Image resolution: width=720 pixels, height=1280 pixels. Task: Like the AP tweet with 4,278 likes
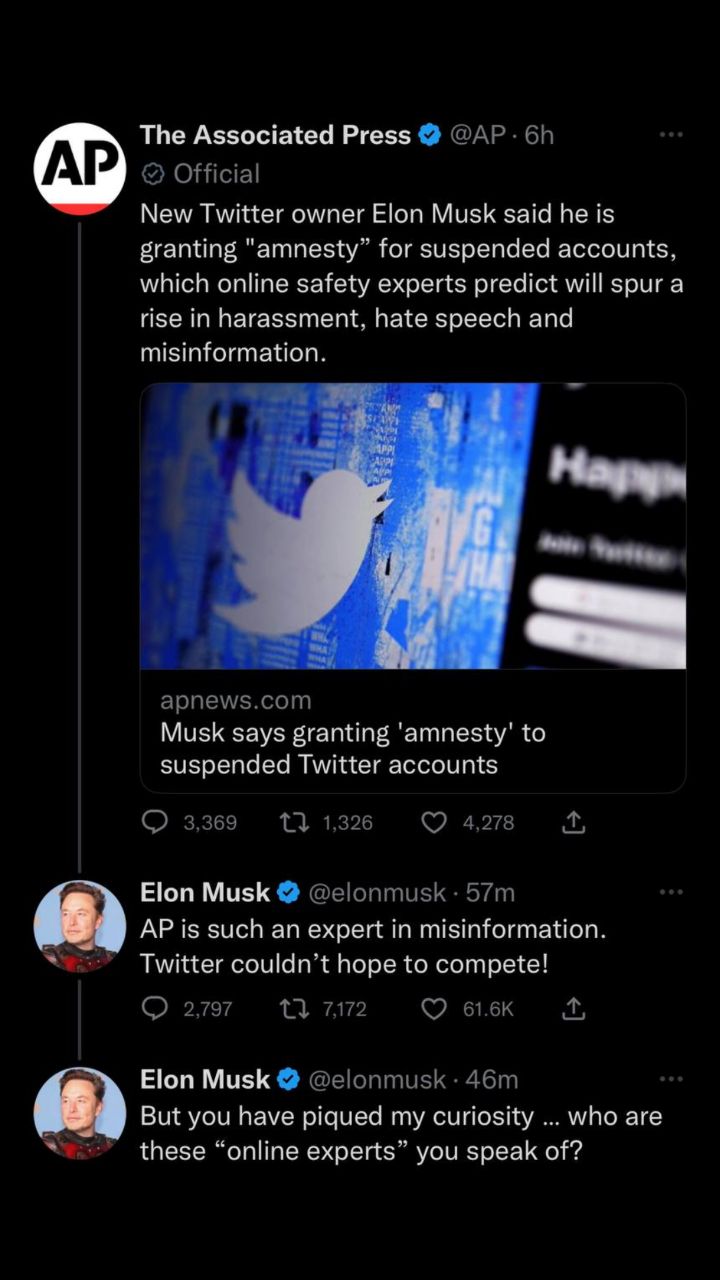pyautogui.click(x=433, y=822)
